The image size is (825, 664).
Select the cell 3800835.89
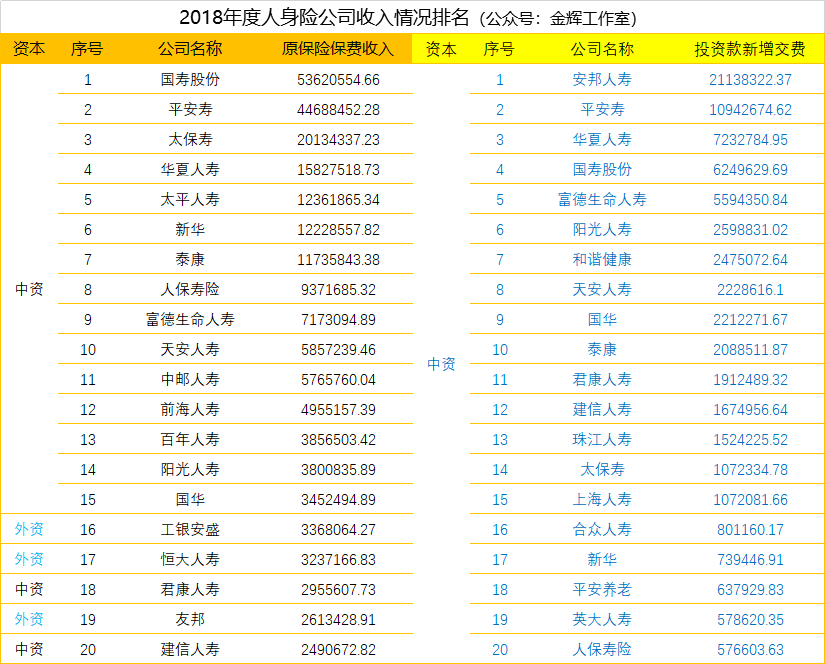point(338,469)
